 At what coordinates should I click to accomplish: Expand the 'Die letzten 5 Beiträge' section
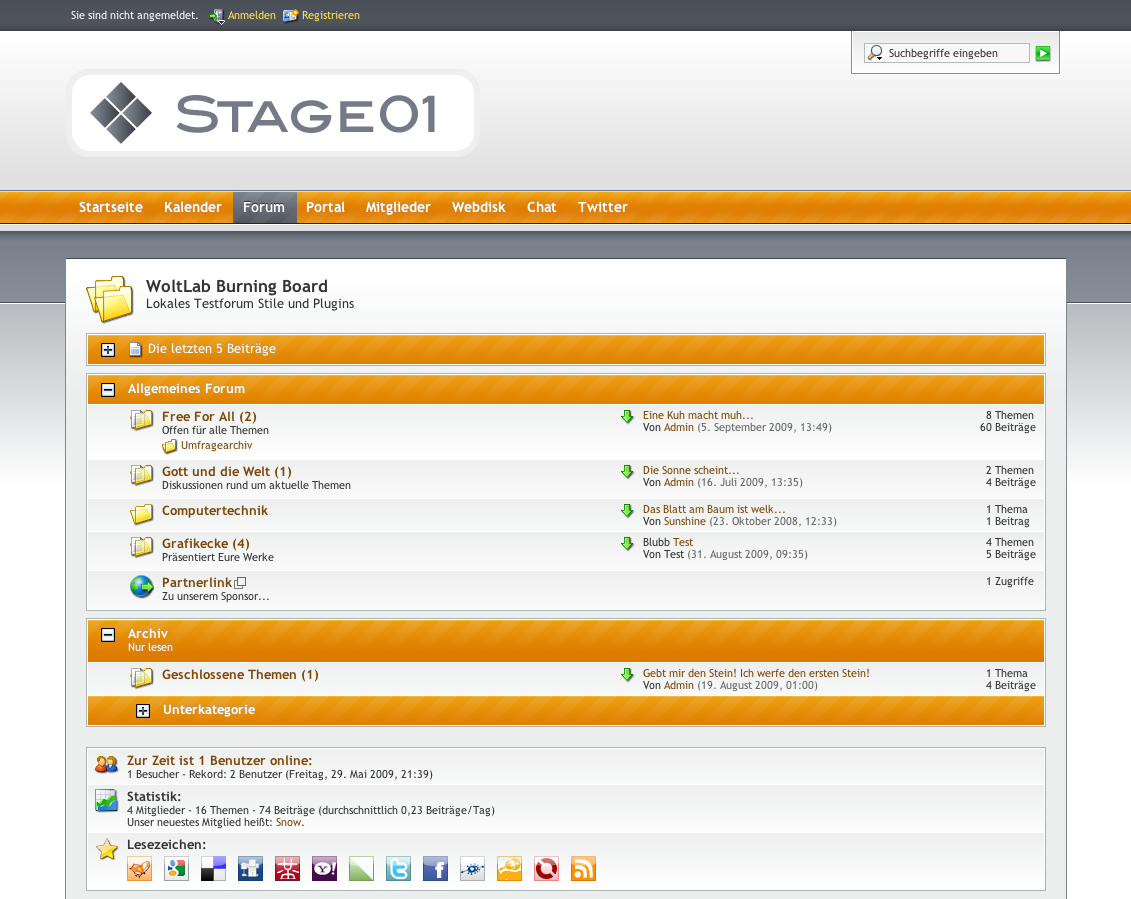pos(108,350)
